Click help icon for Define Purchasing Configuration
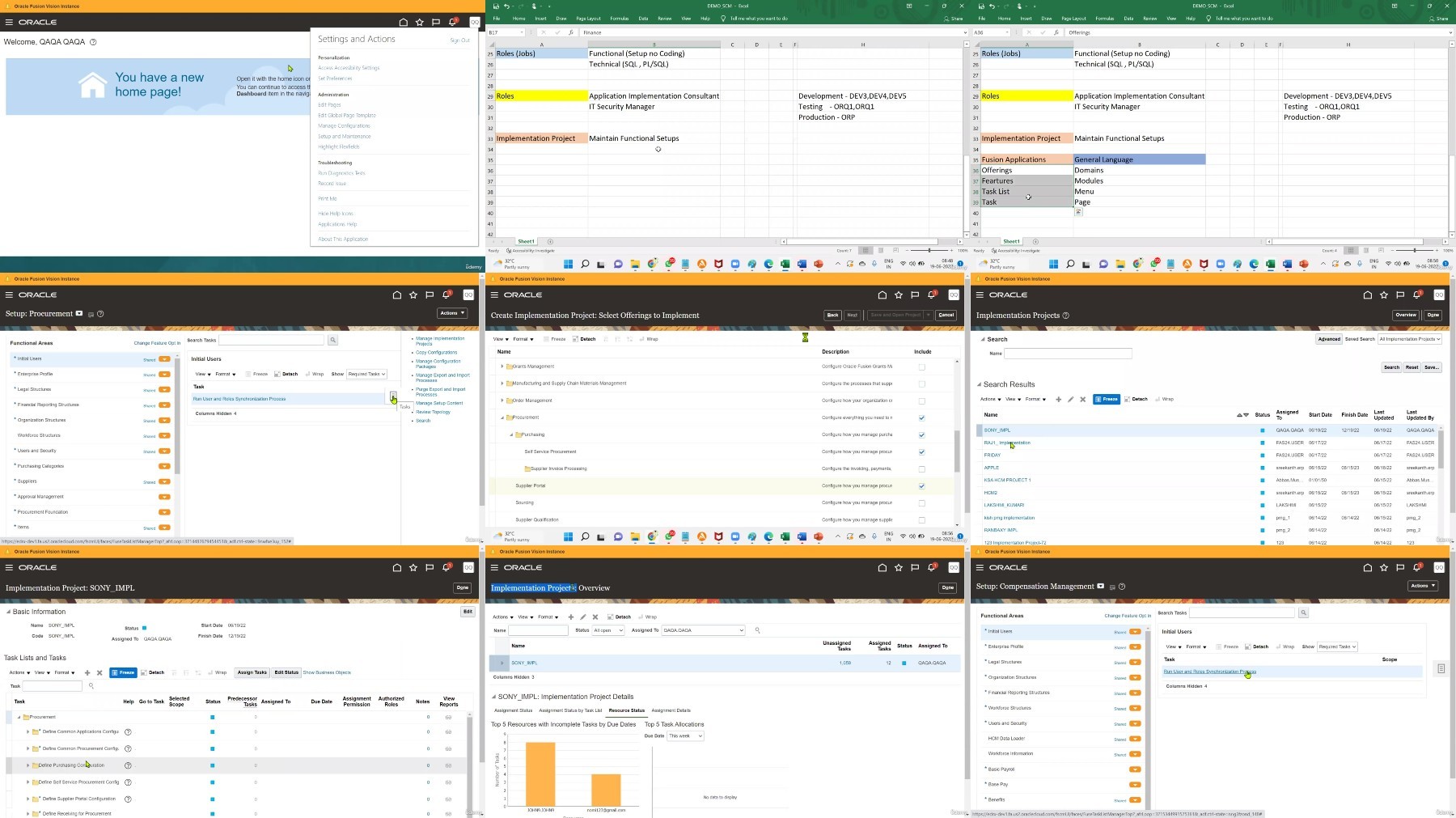 pyautogui.click(x=128, y=765)
